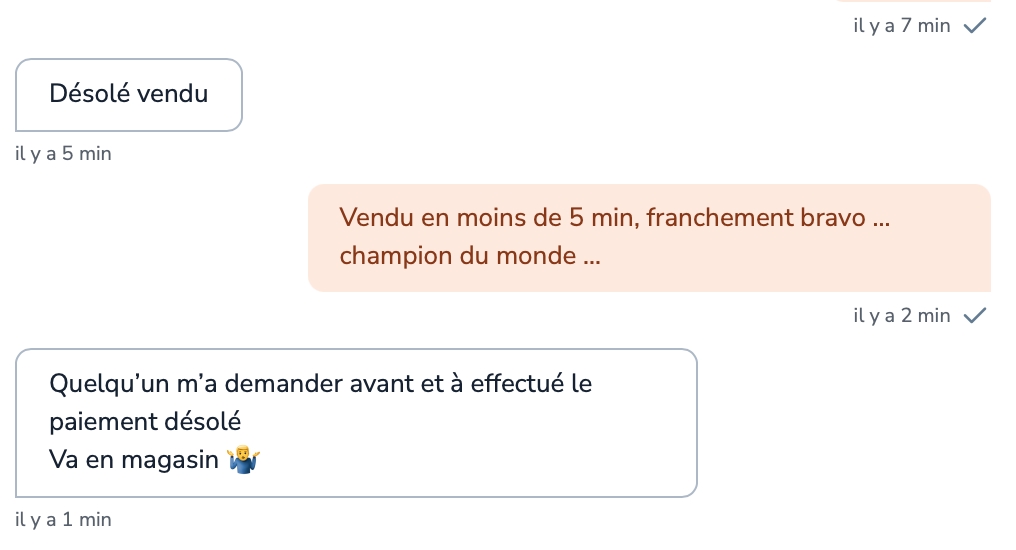Click the "paiement désolé" line
The width and height of the screenshot is (1016, 550).
point(145,422)
